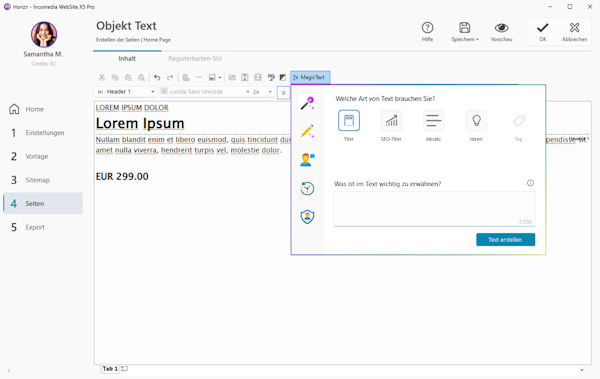The height and width of the screenshot is (379, 600).
Task: Select the person with speech bubble icon
Action: click(x=307, y=160)
